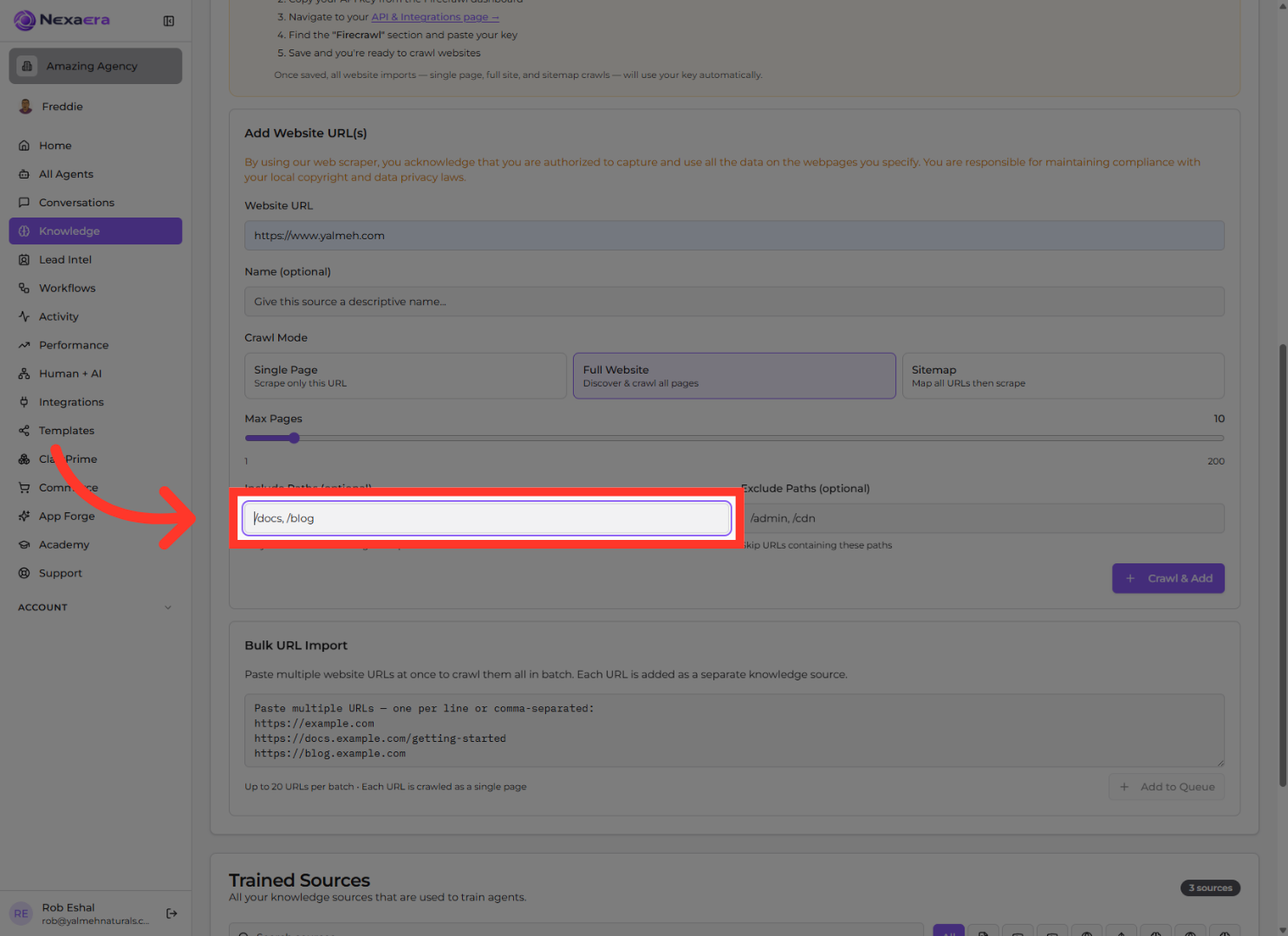Click the Templates share icon
The width and height of the screenshot is (1288, 936).
tap(24, 432)
